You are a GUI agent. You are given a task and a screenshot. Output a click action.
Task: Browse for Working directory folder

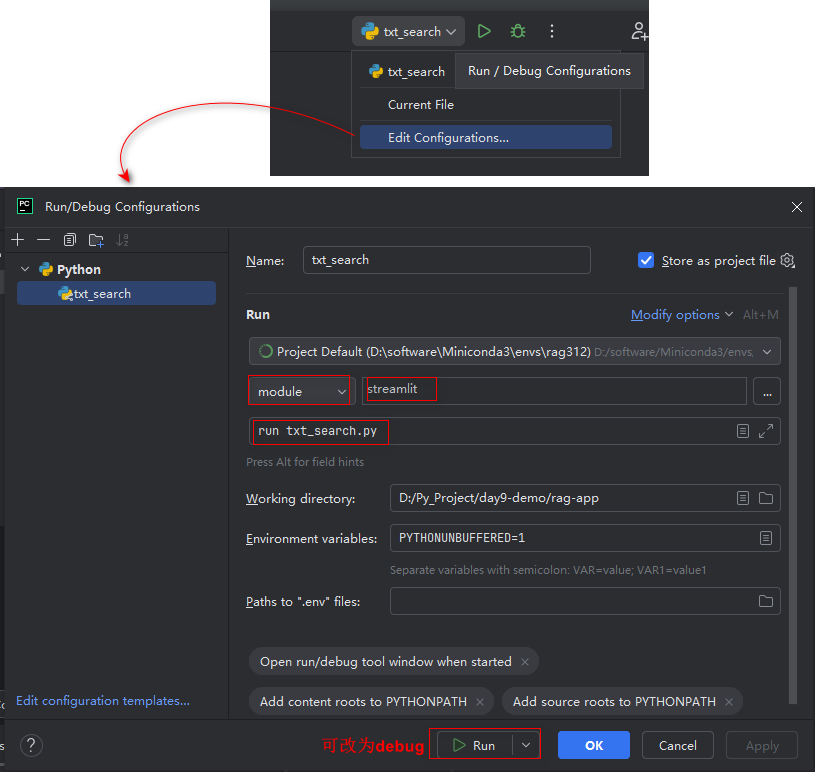pyautogui.click(x=766, y=498)
